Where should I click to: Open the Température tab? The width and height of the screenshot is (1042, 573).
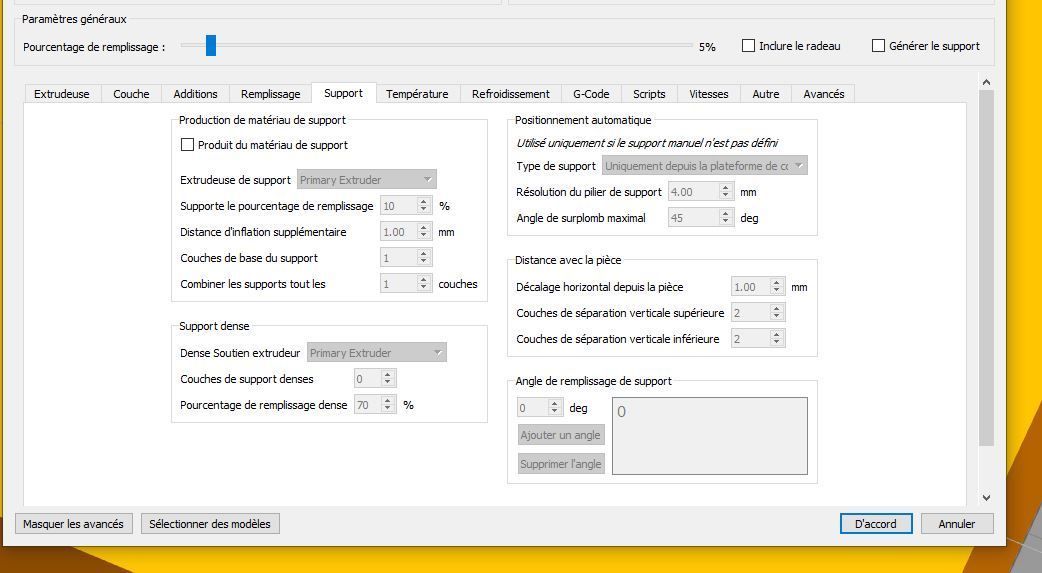417,94
